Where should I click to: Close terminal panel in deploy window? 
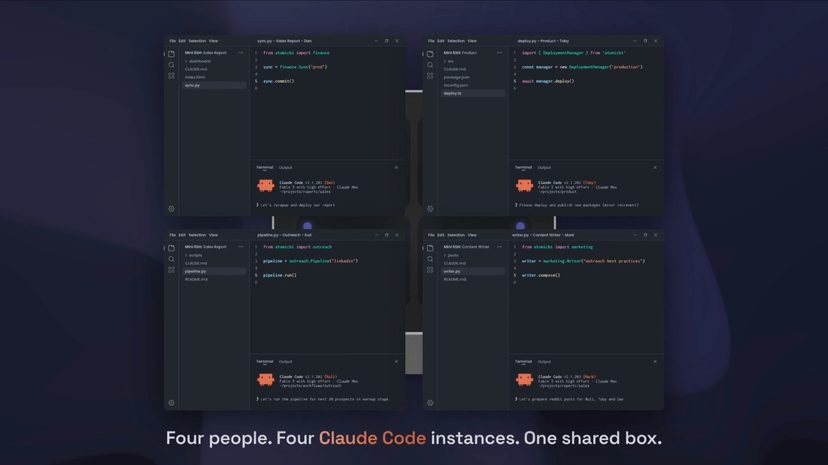point(655,167)
